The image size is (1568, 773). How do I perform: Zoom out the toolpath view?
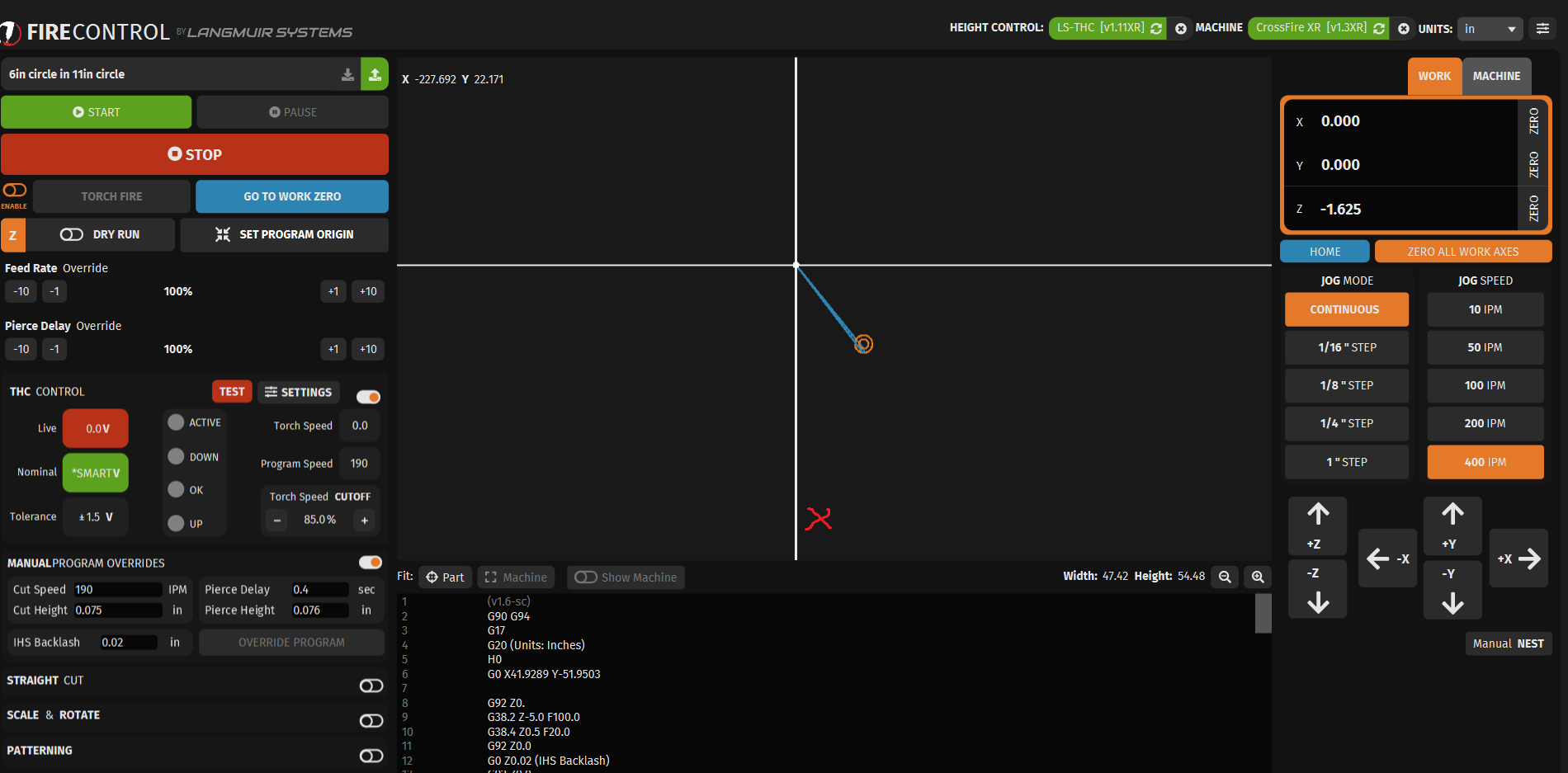click(1225, 577)
